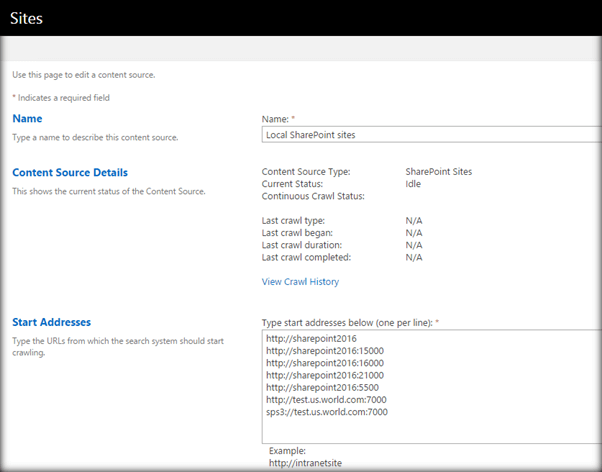Screen dimensions: 602x472
Task: Click the Sites page title
Action: coord(28,17)
